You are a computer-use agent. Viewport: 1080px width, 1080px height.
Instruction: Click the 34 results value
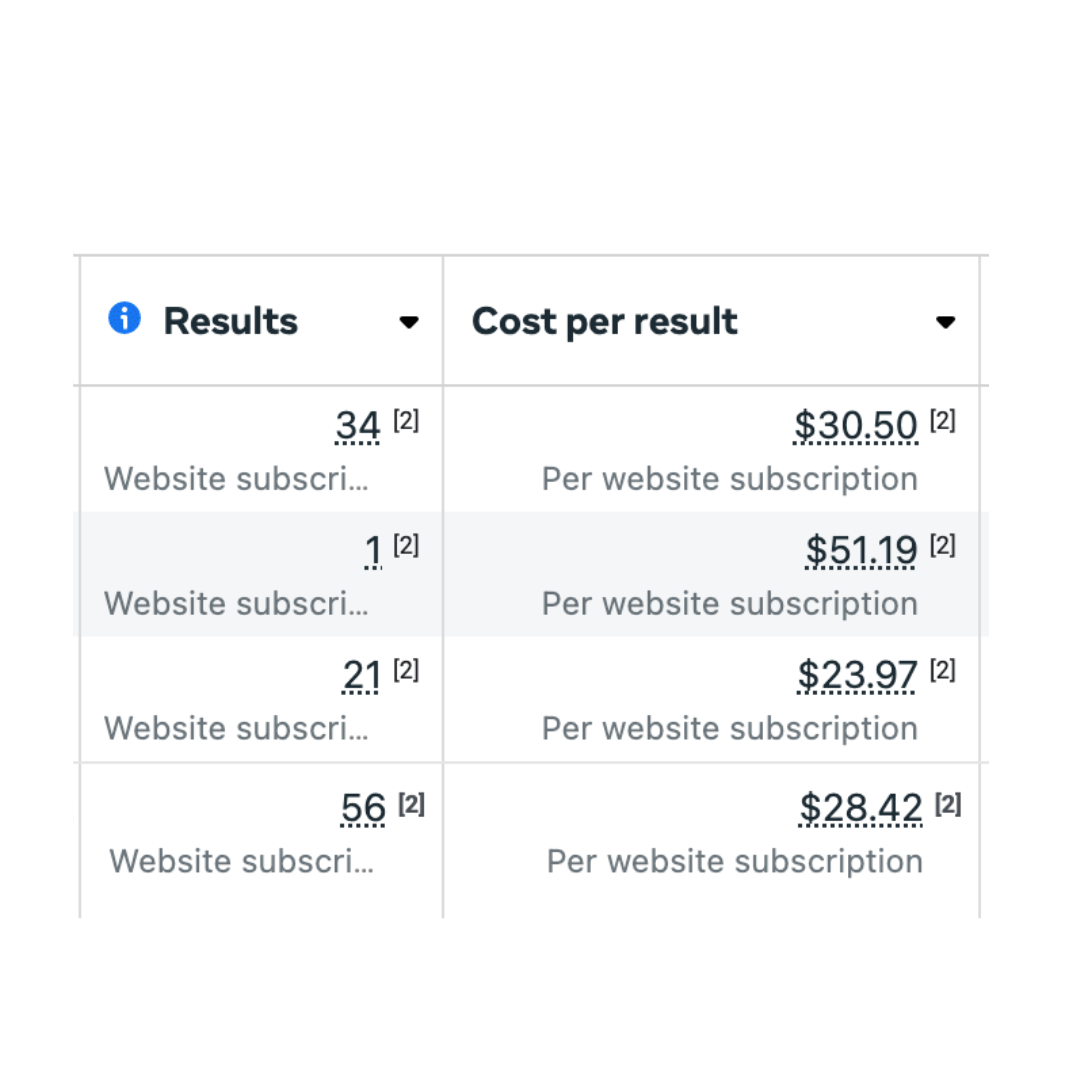click(x=358, y=427)
